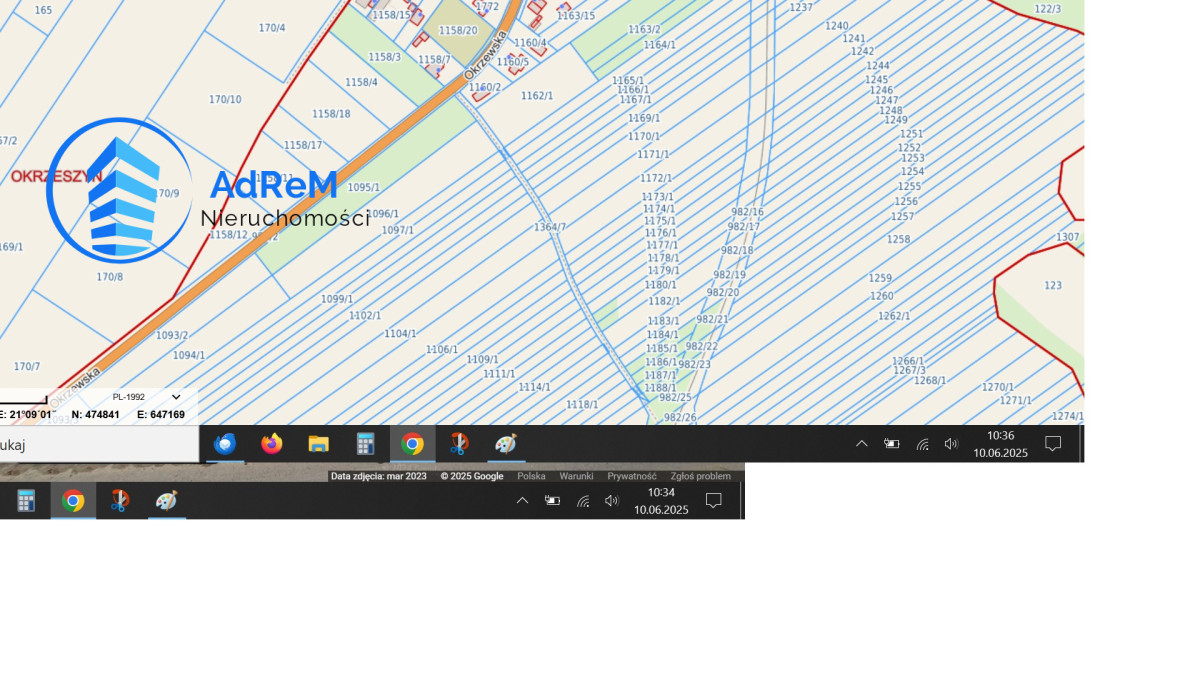Click parcel label 1270/1
The height and width of the screenshot is (675, 1200).
point(998,387)
